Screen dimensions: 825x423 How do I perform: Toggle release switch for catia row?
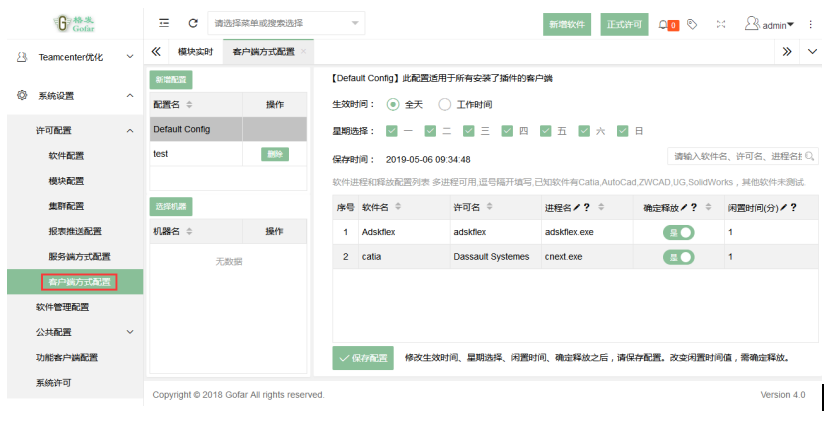click(679, 257)
